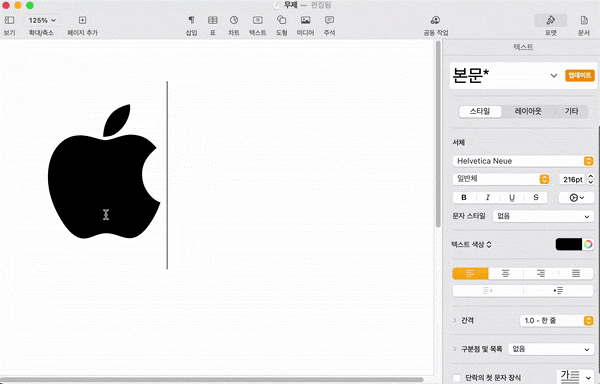Open advanced text options menu
Image resolution: width=600 pixels, height=384 pixels.
[576, 197]
